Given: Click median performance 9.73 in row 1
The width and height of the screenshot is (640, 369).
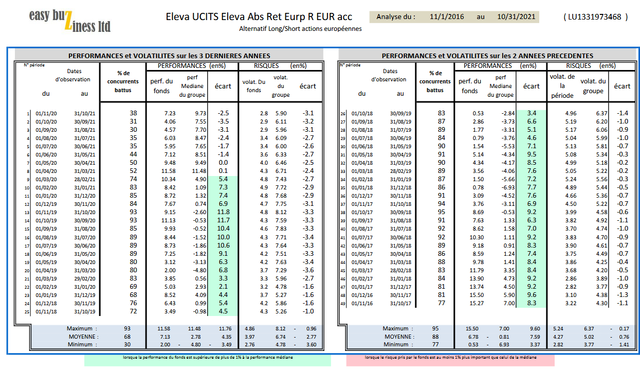Looking at the screenshot, I should (200, 113).
